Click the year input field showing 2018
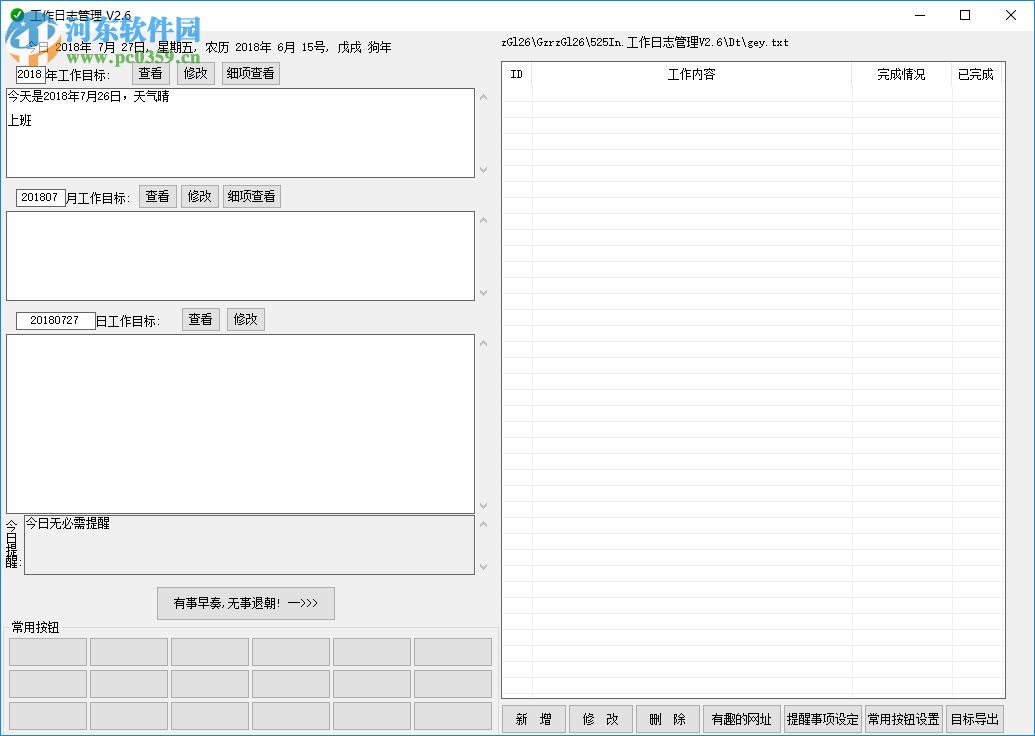Image resolution: width=1035 pixels, height=736 pixels. (29, 73)
